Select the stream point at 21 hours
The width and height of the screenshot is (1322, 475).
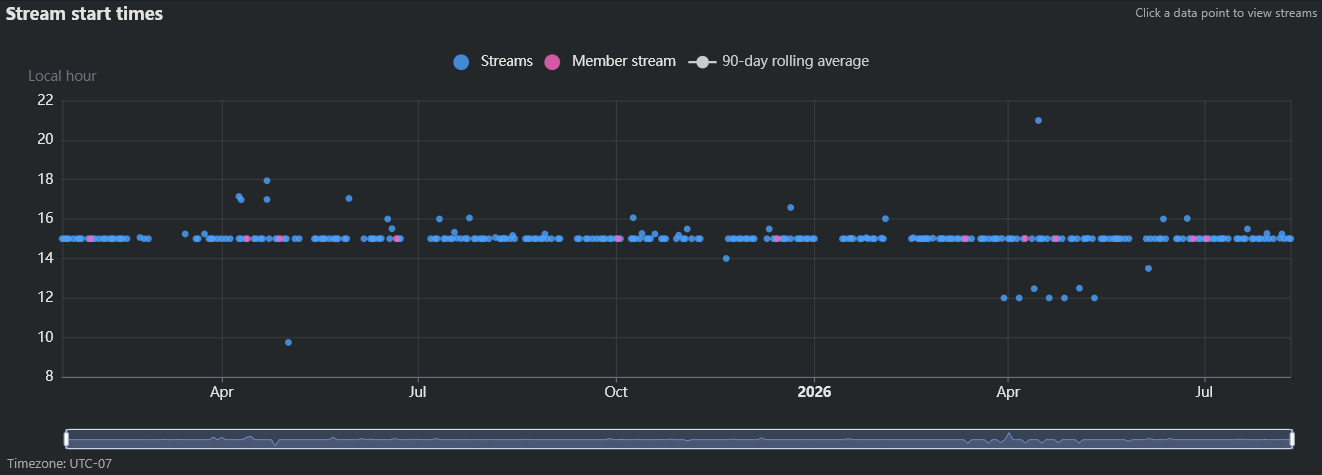[1038, 120]
